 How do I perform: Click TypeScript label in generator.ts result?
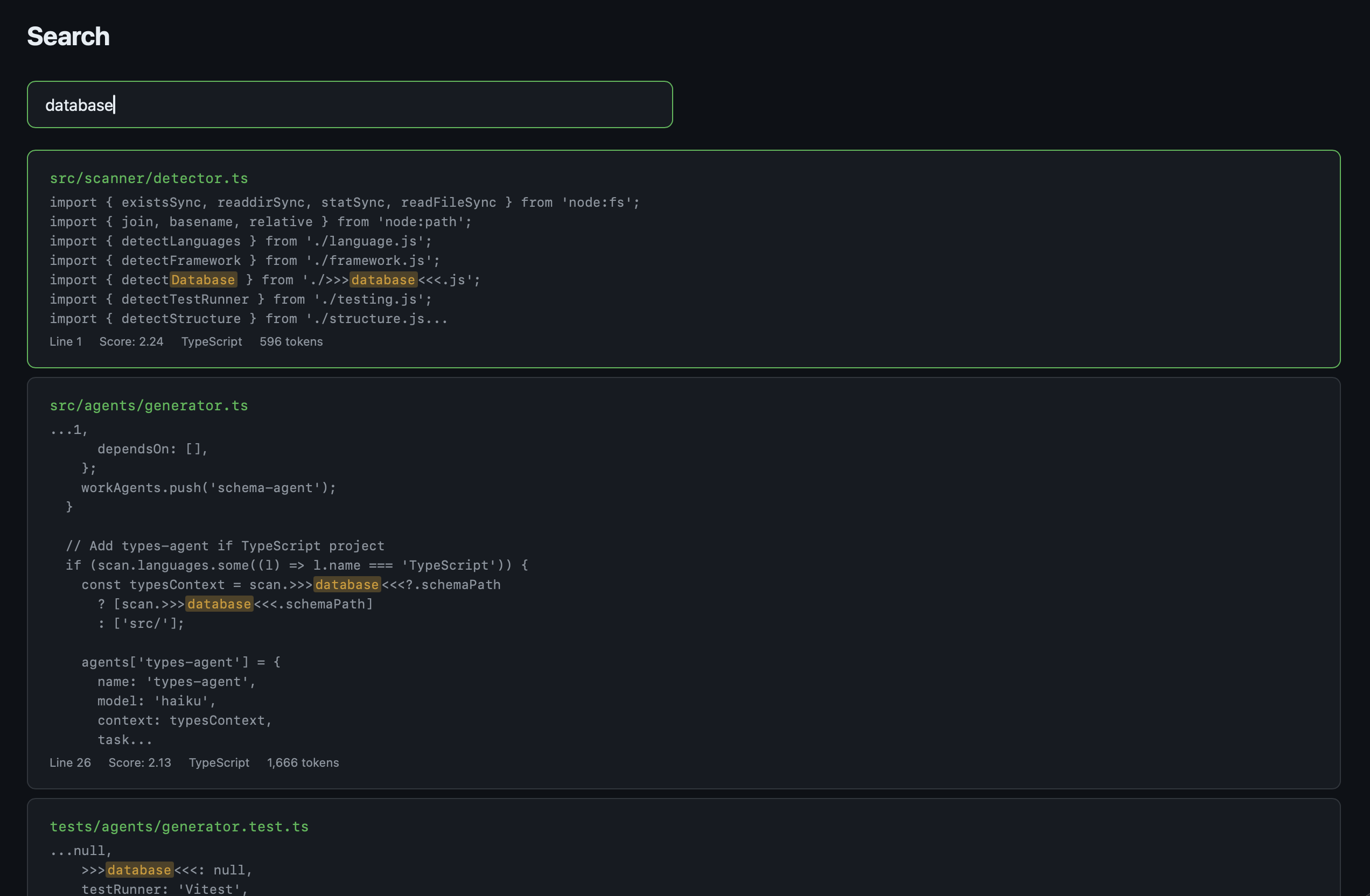219,763
